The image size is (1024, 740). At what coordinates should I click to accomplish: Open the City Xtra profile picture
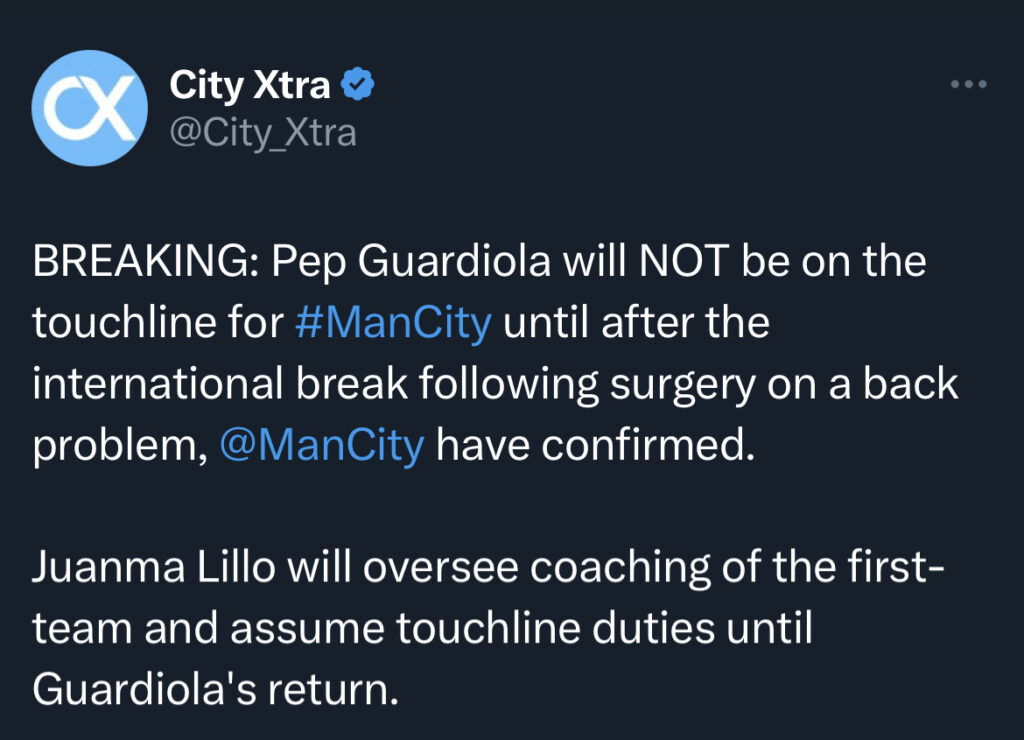click(90, 108)
